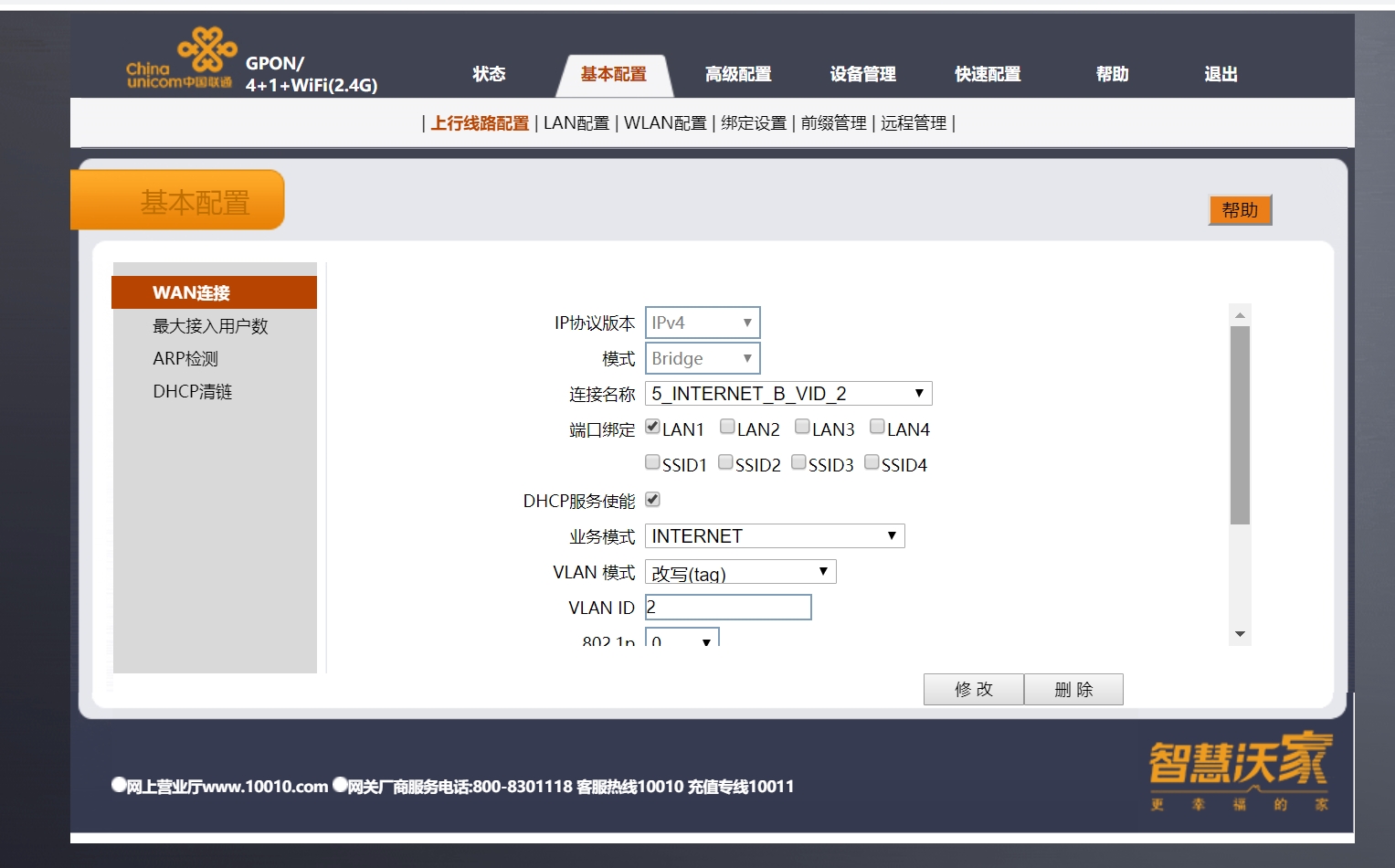Check SSID2 binding checkbox

point(725,462)
